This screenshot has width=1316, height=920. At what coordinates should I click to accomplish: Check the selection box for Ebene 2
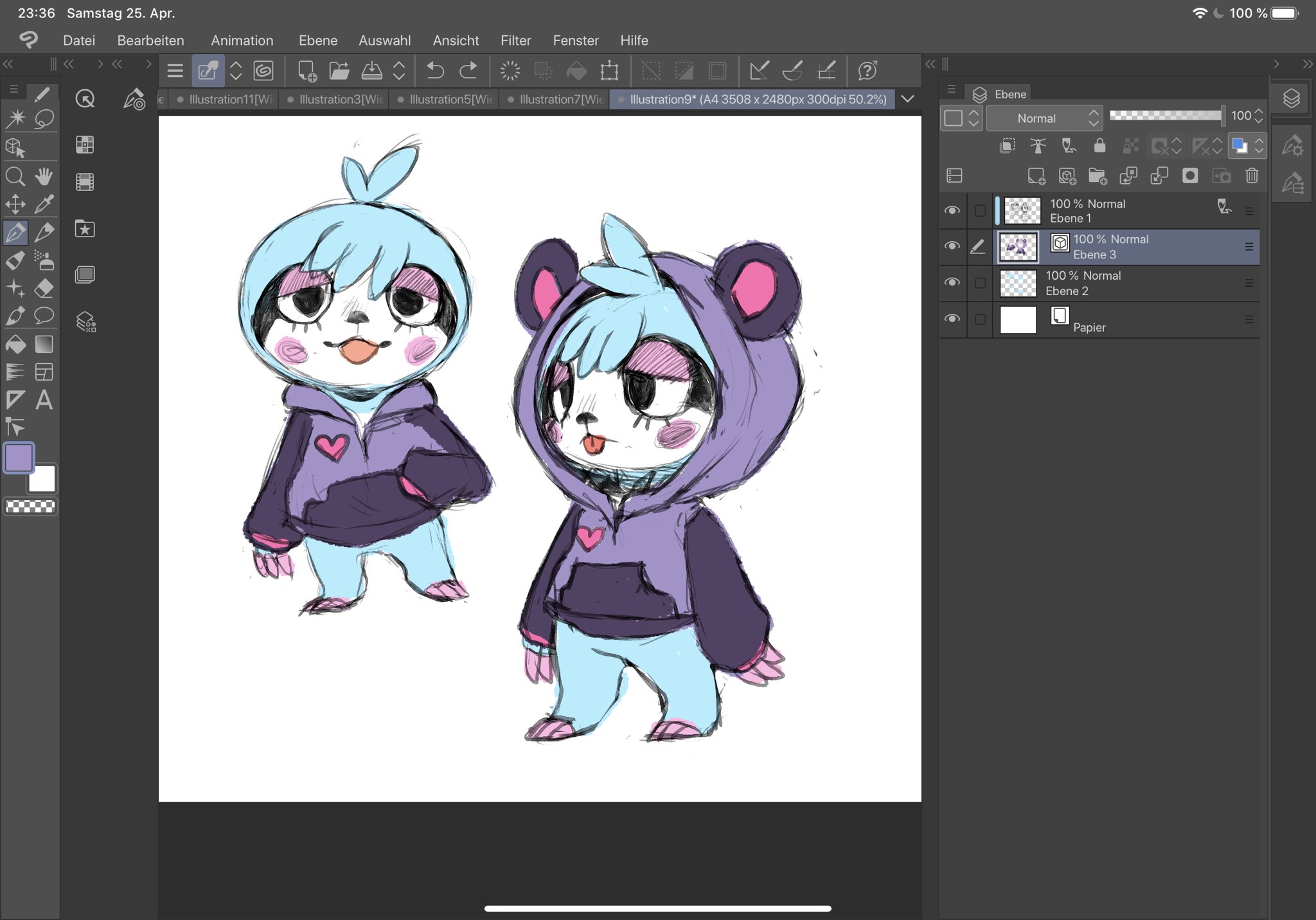[979, 283]
